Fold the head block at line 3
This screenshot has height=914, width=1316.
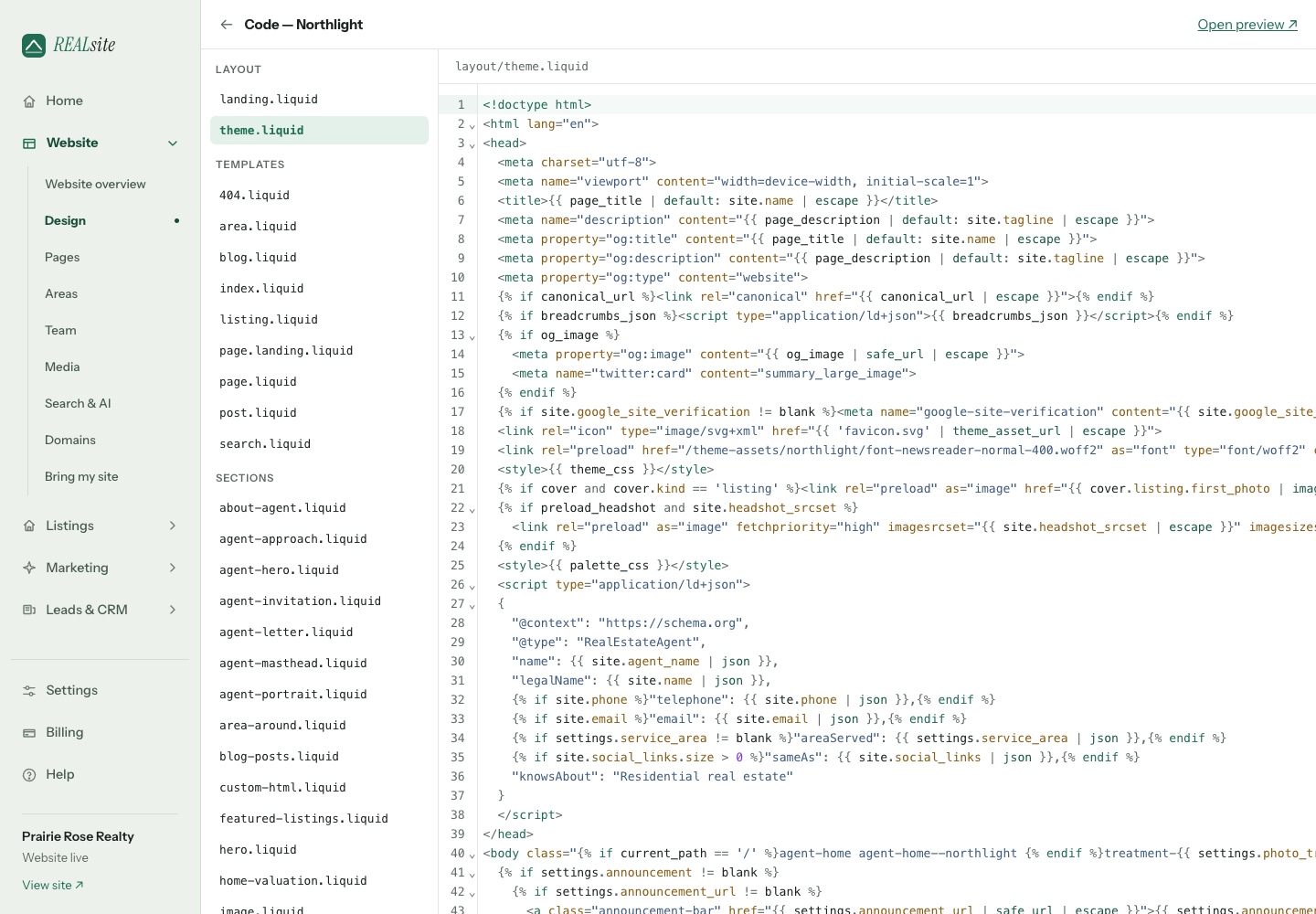[472, 144]
